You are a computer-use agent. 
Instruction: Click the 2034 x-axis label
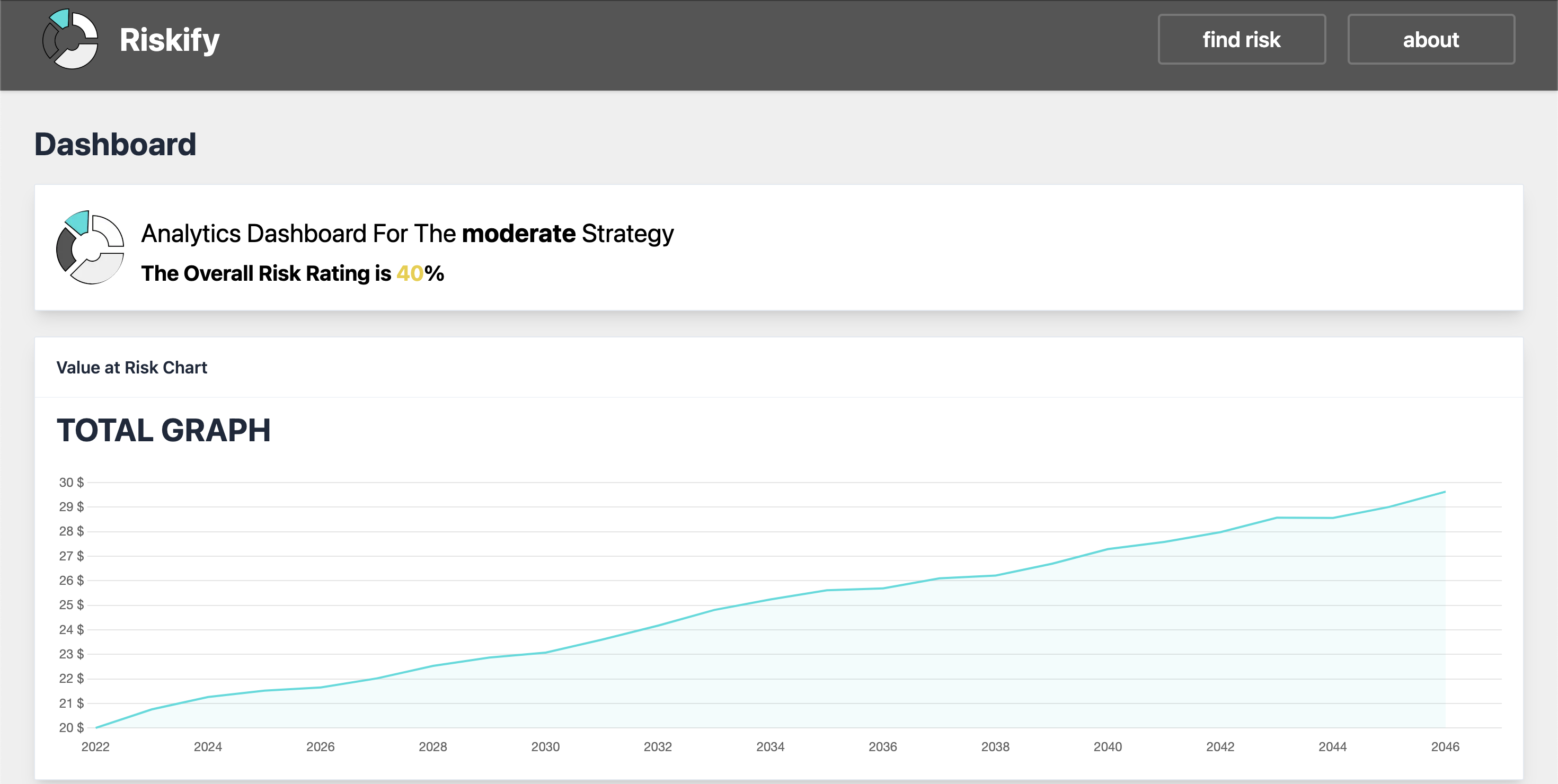coord(770,746)
